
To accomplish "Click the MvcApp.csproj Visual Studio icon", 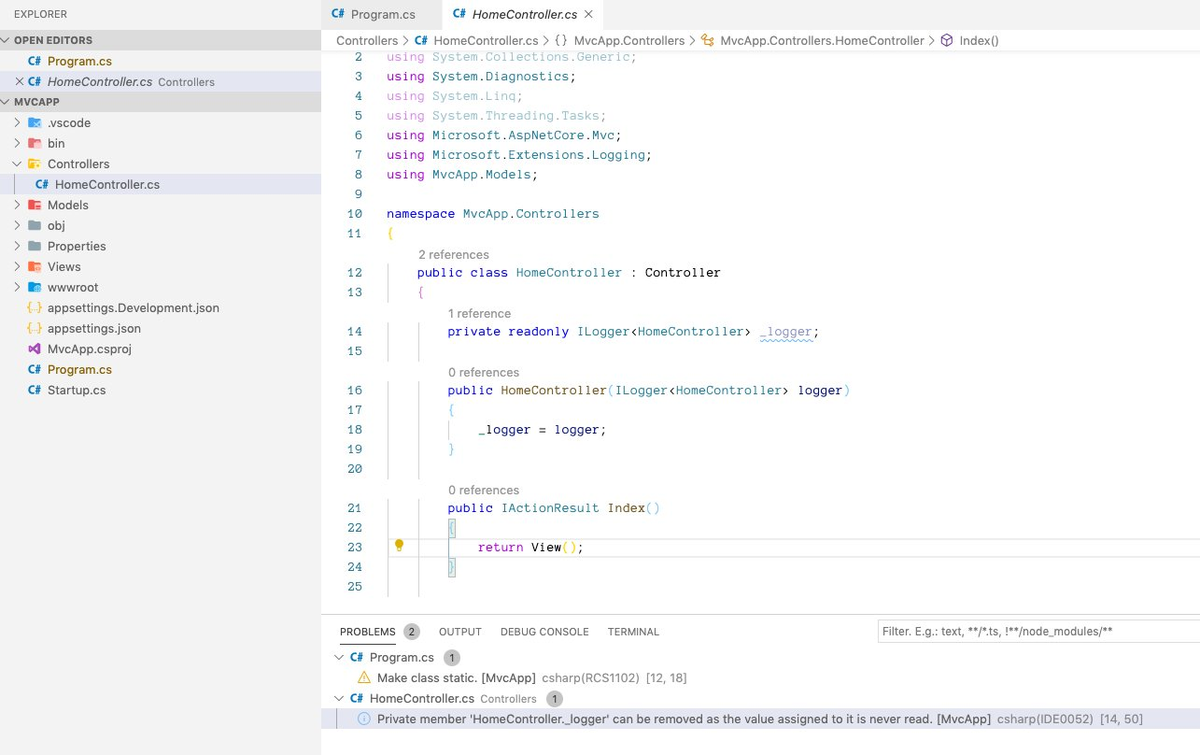I will click(x=34, y=349).
